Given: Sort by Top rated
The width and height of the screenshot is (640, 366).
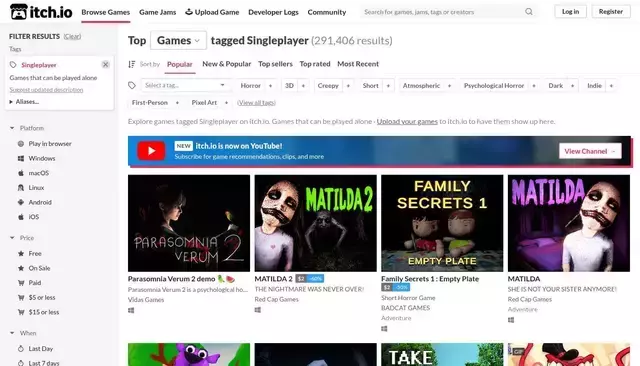Looking at the screenshot, I should (x=315, y=64).
